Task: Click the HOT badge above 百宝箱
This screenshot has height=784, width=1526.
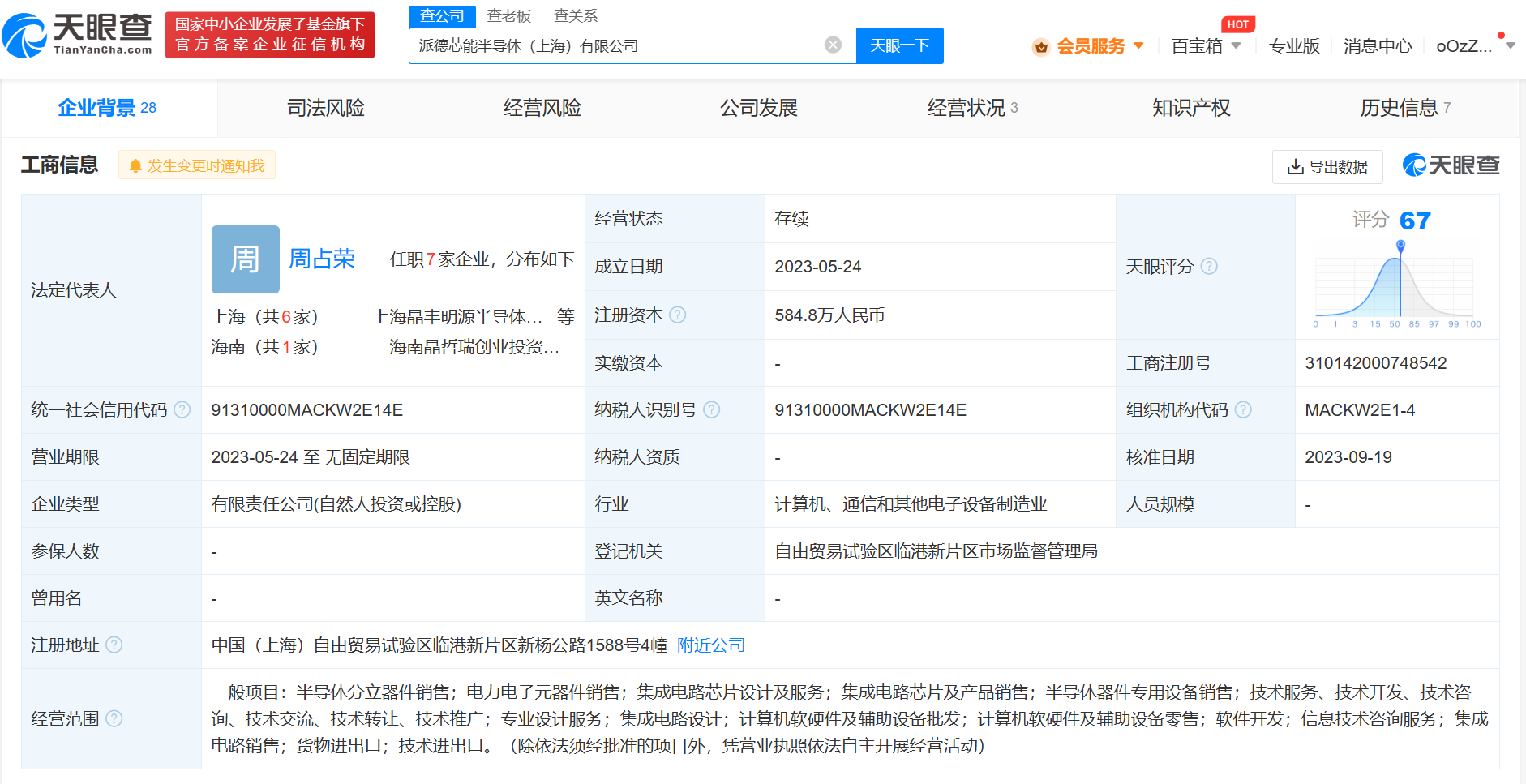Action: click(x=1238, y=24)
